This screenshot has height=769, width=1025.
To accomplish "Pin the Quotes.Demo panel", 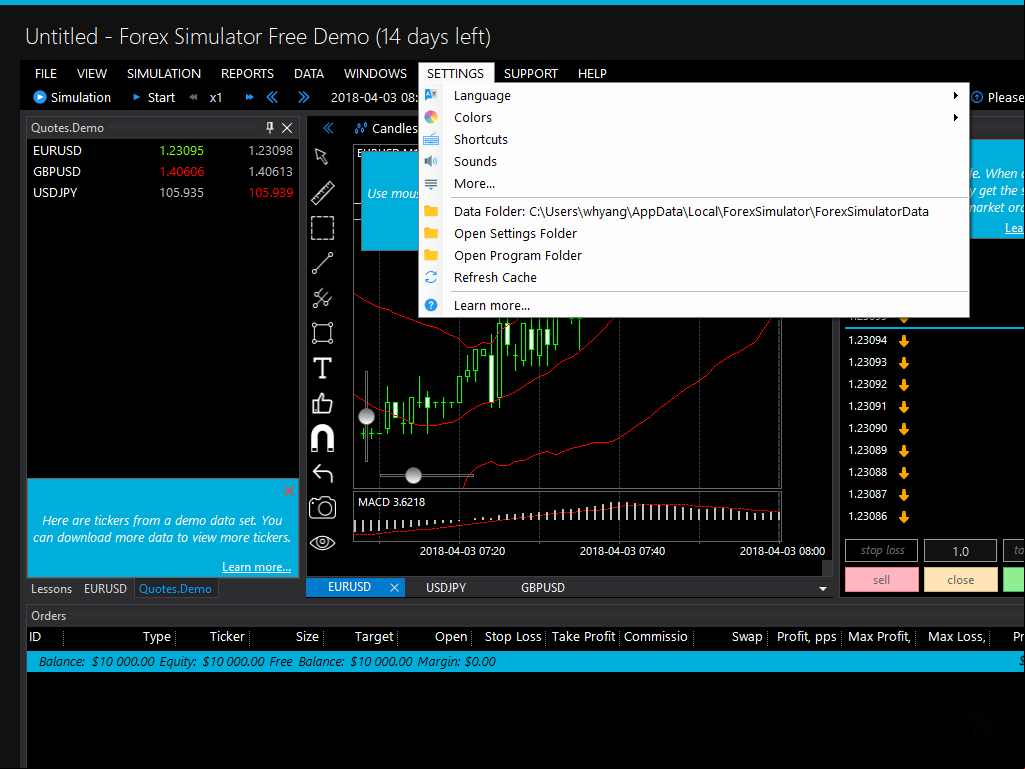I will (x=269, y=128).
